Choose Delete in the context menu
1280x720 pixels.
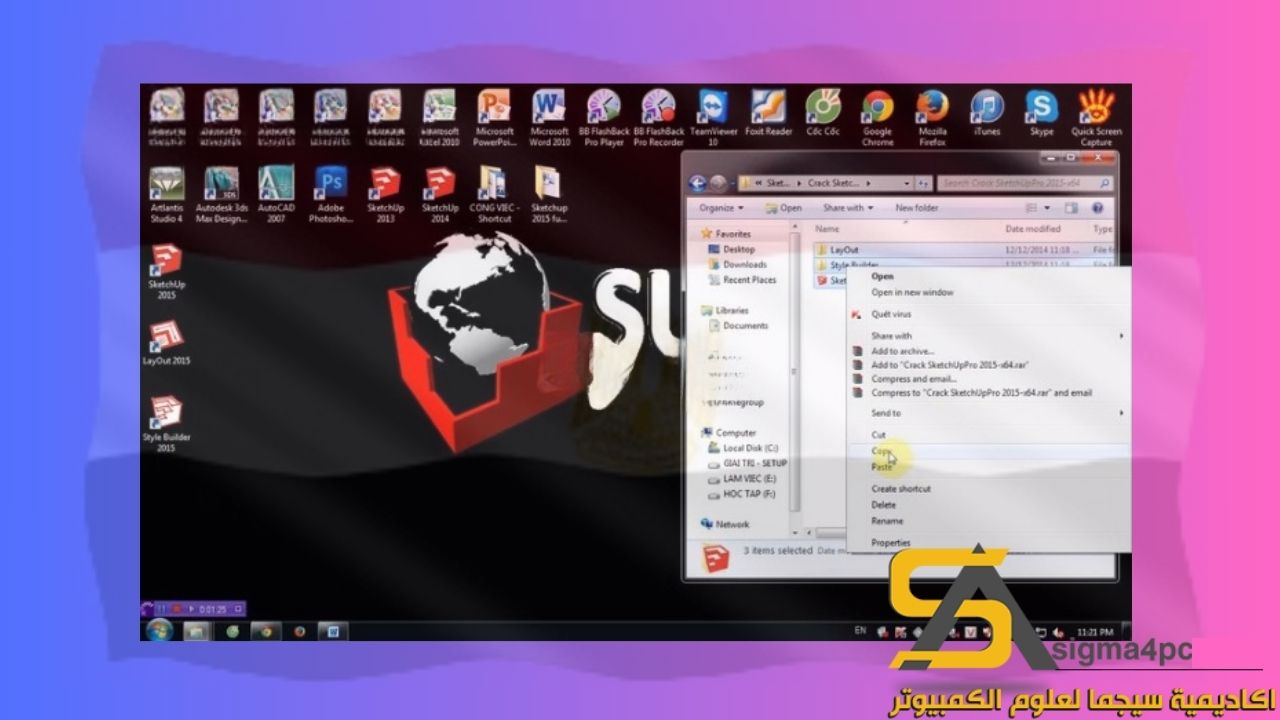(x=883, y=505)
